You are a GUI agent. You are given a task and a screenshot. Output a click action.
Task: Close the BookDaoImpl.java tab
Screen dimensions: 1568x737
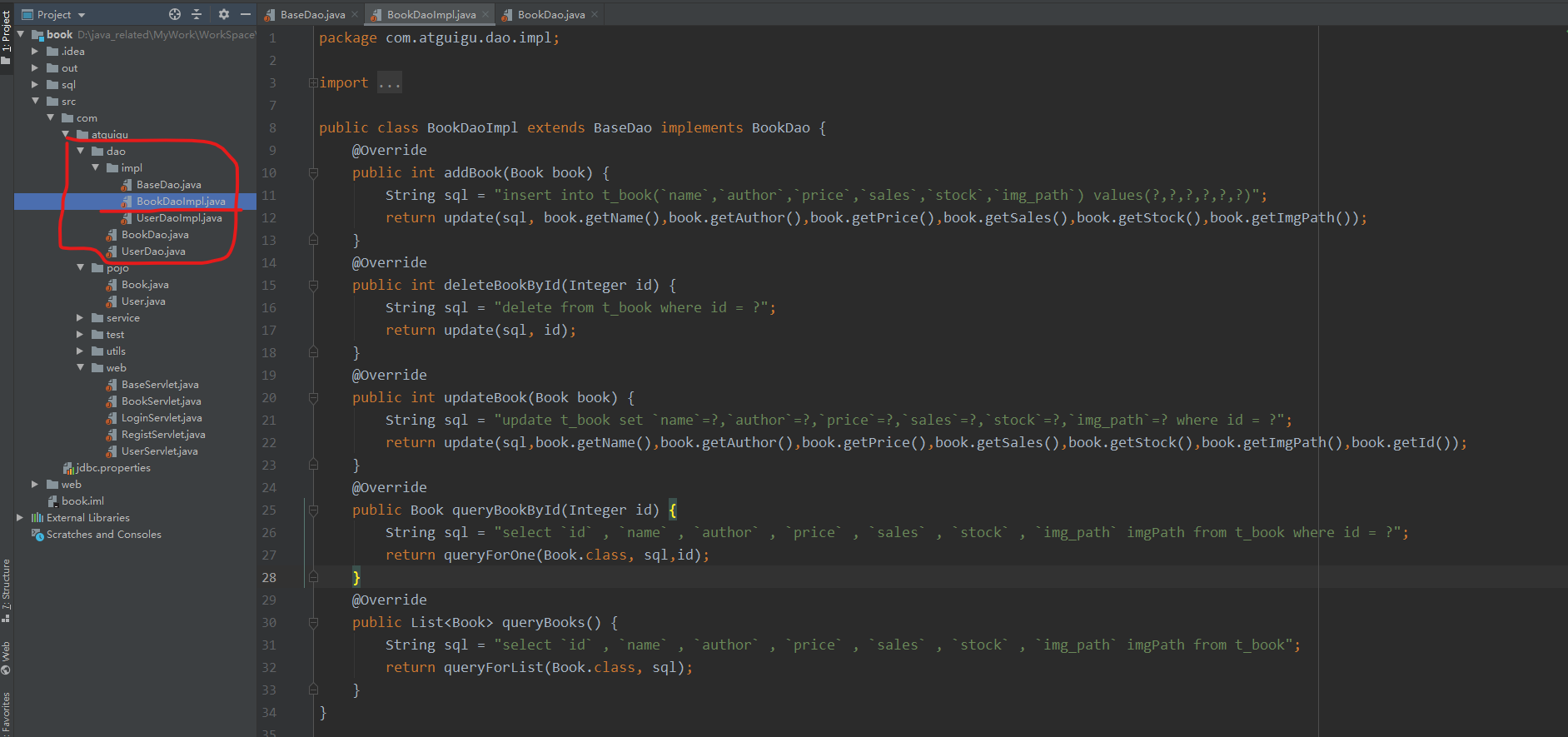click(x=485, y=14)
